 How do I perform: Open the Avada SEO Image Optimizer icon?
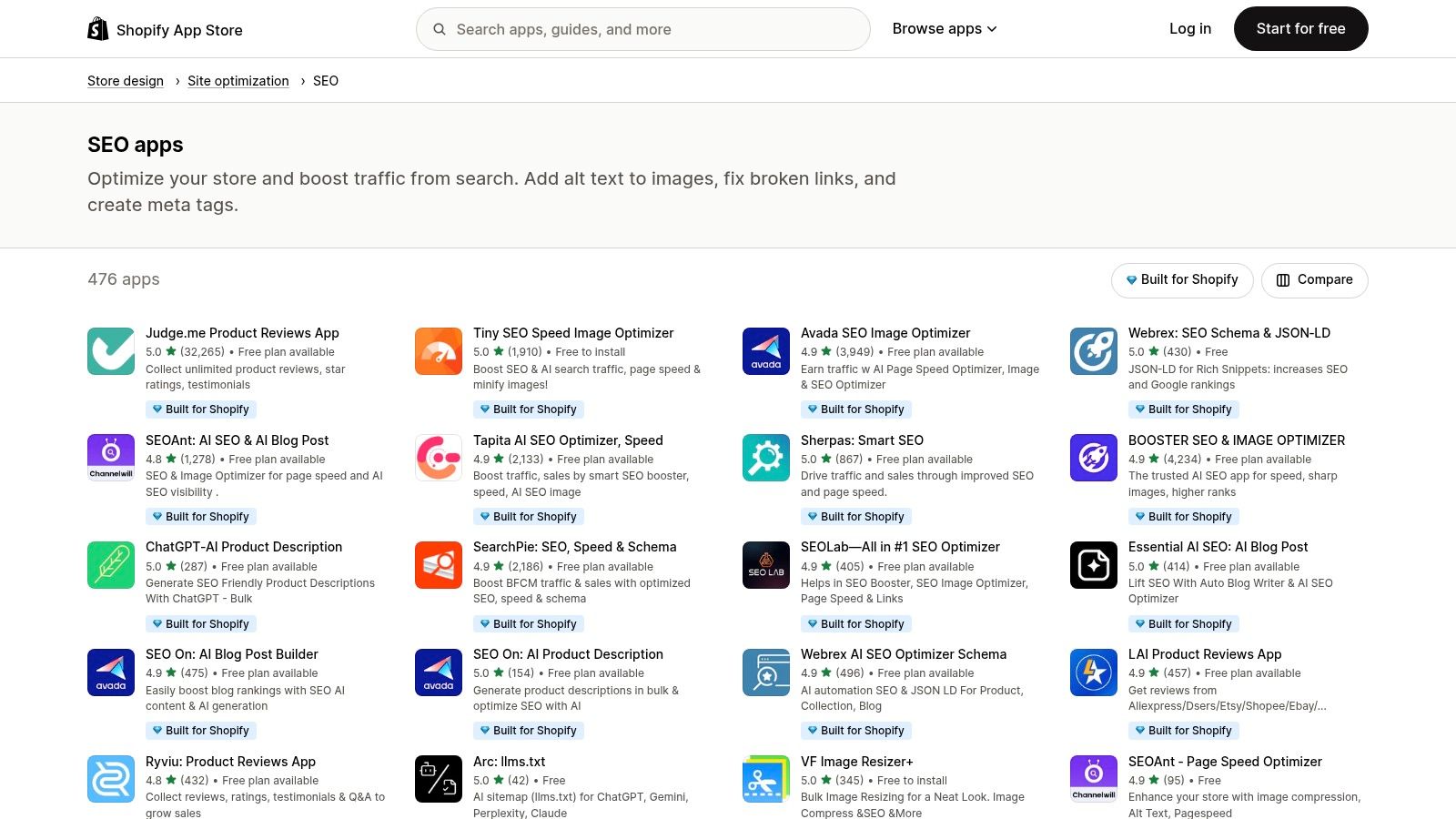766,351
